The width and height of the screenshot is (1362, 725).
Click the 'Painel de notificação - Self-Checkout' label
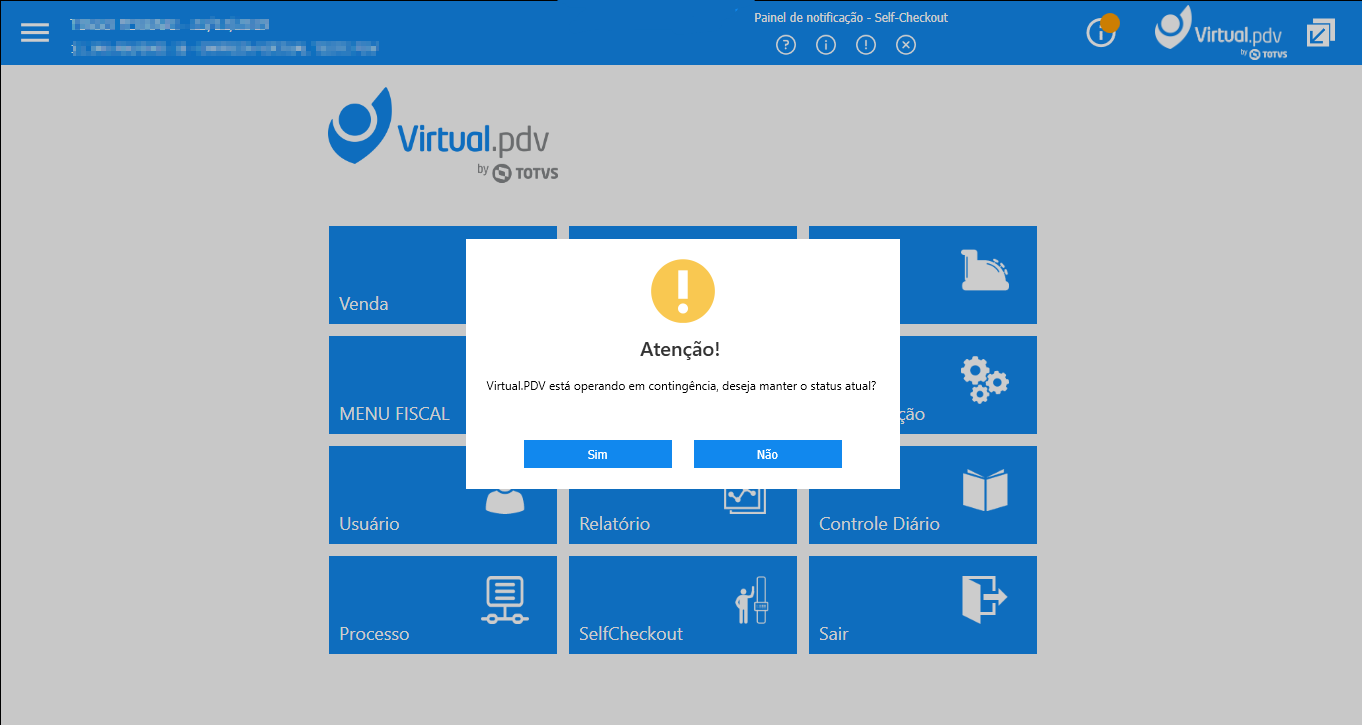pos(851,18)
